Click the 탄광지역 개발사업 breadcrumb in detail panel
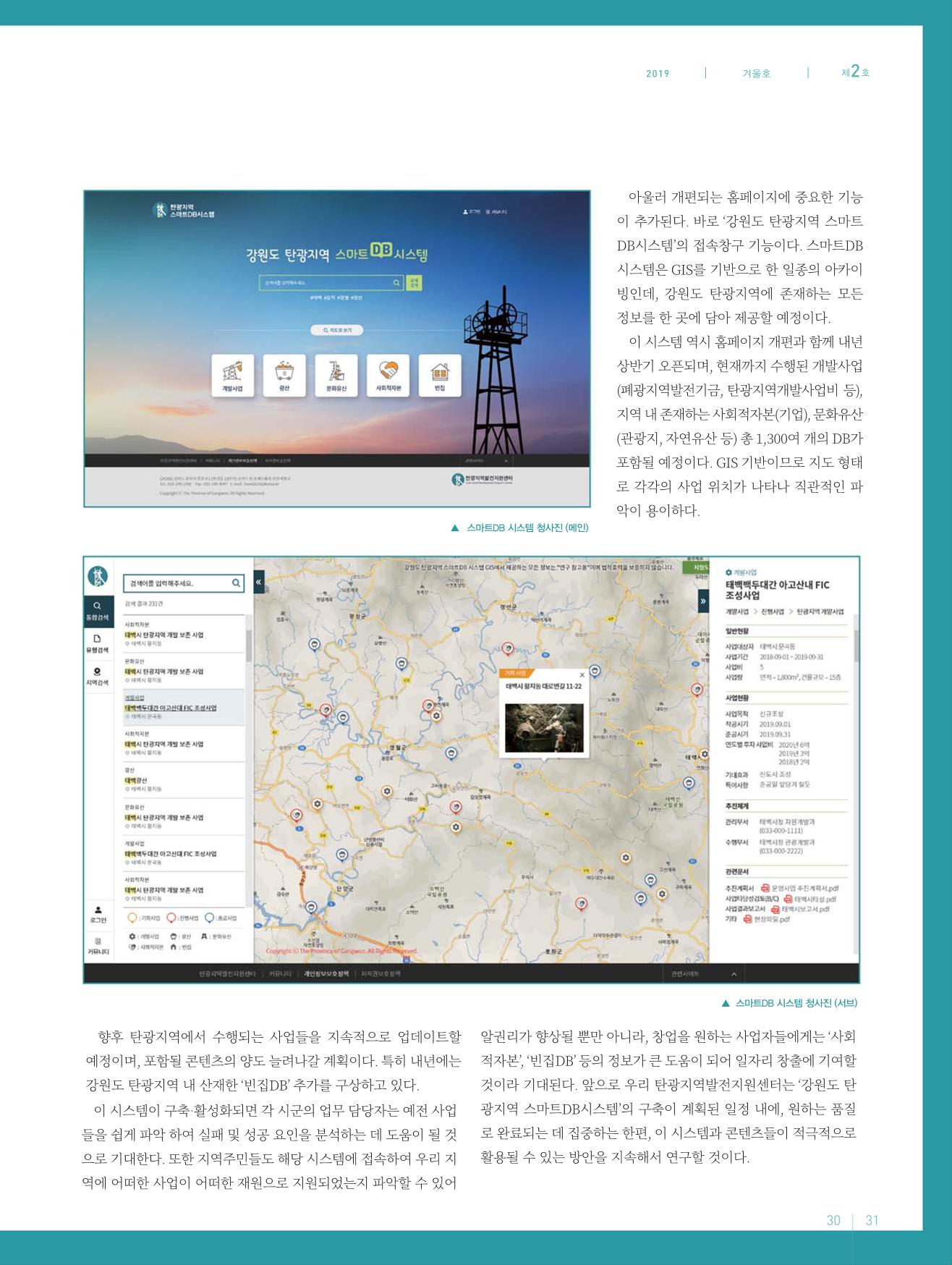The width and height of the screenshot is (952, 1265). tap(820, 612)
